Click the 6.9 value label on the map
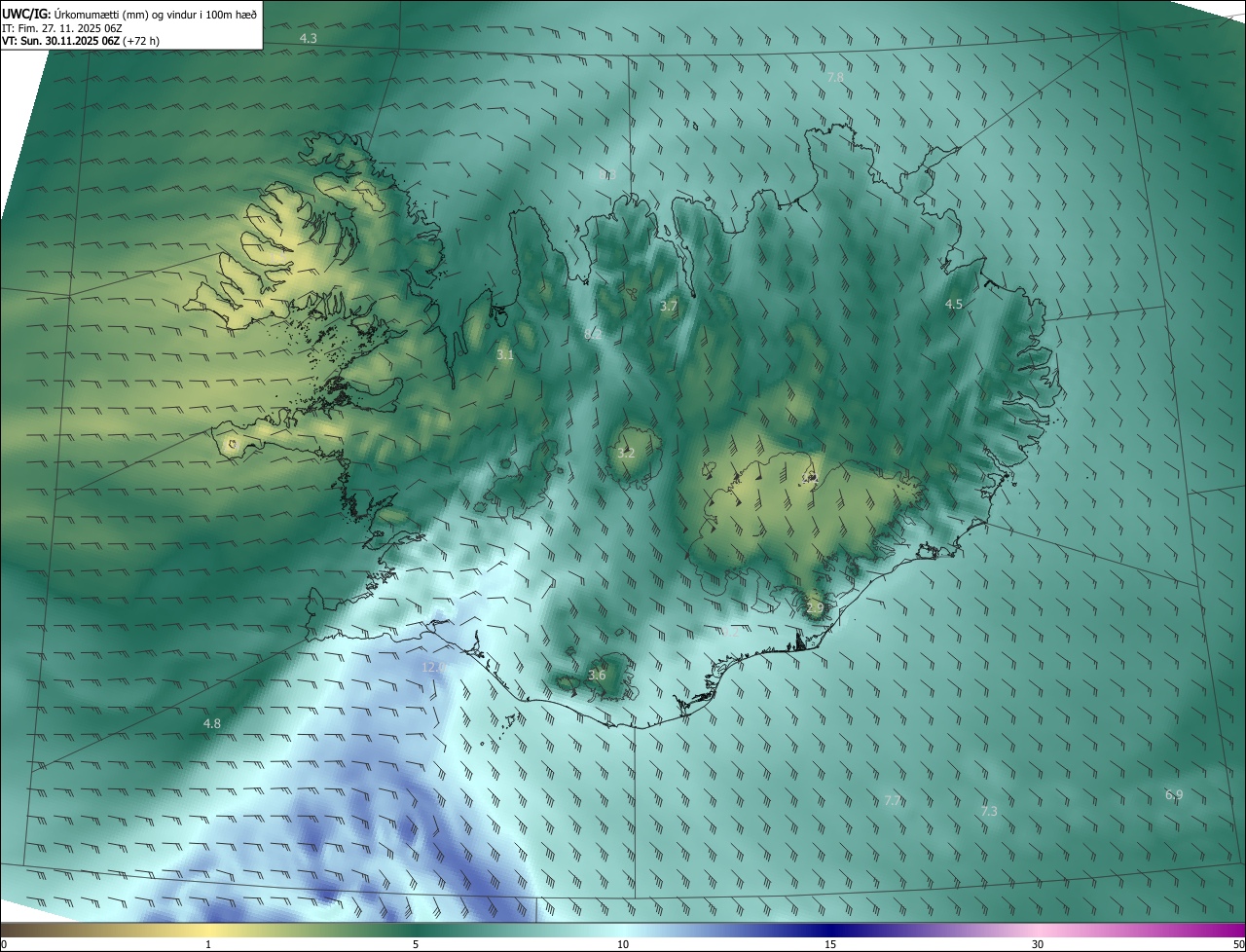The height and width of the screenshot is (952, 1246). coord(1174,794)
